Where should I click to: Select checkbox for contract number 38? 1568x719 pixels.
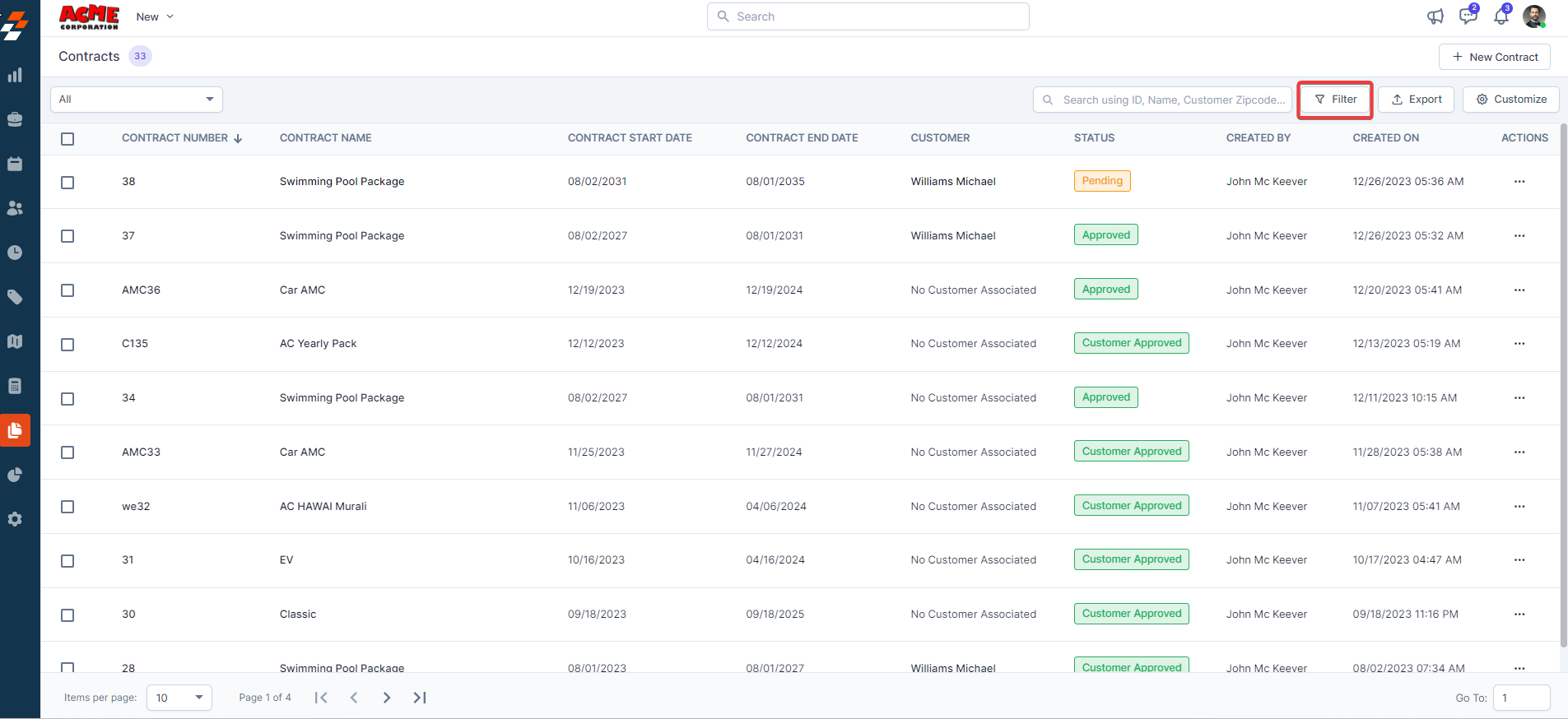click(x=67, y=183)
